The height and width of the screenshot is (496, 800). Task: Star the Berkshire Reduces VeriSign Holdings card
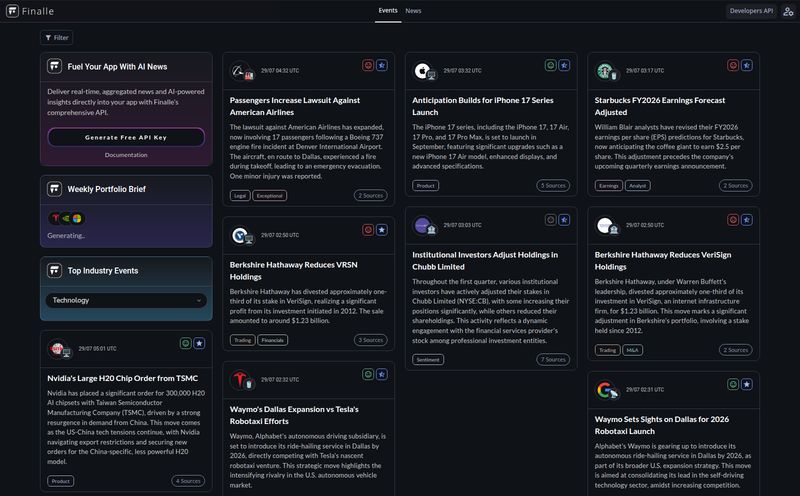[x=746, y=220]
